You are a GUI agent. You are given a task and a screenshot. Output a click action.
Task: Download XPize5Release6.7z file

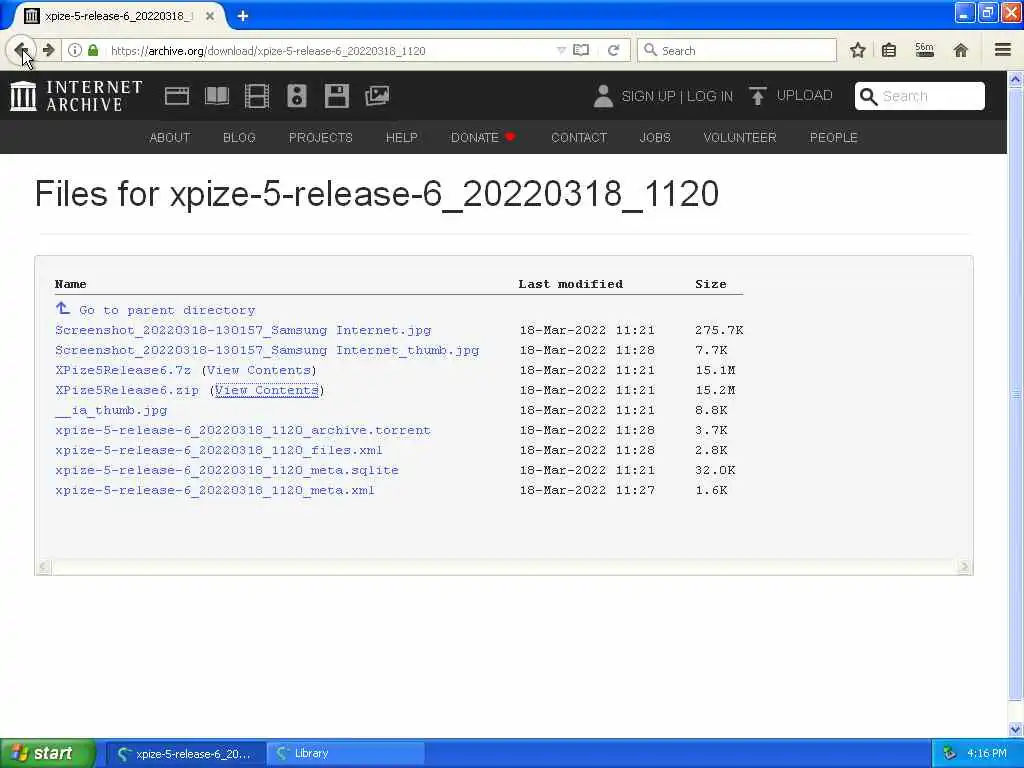pos(123,370)
